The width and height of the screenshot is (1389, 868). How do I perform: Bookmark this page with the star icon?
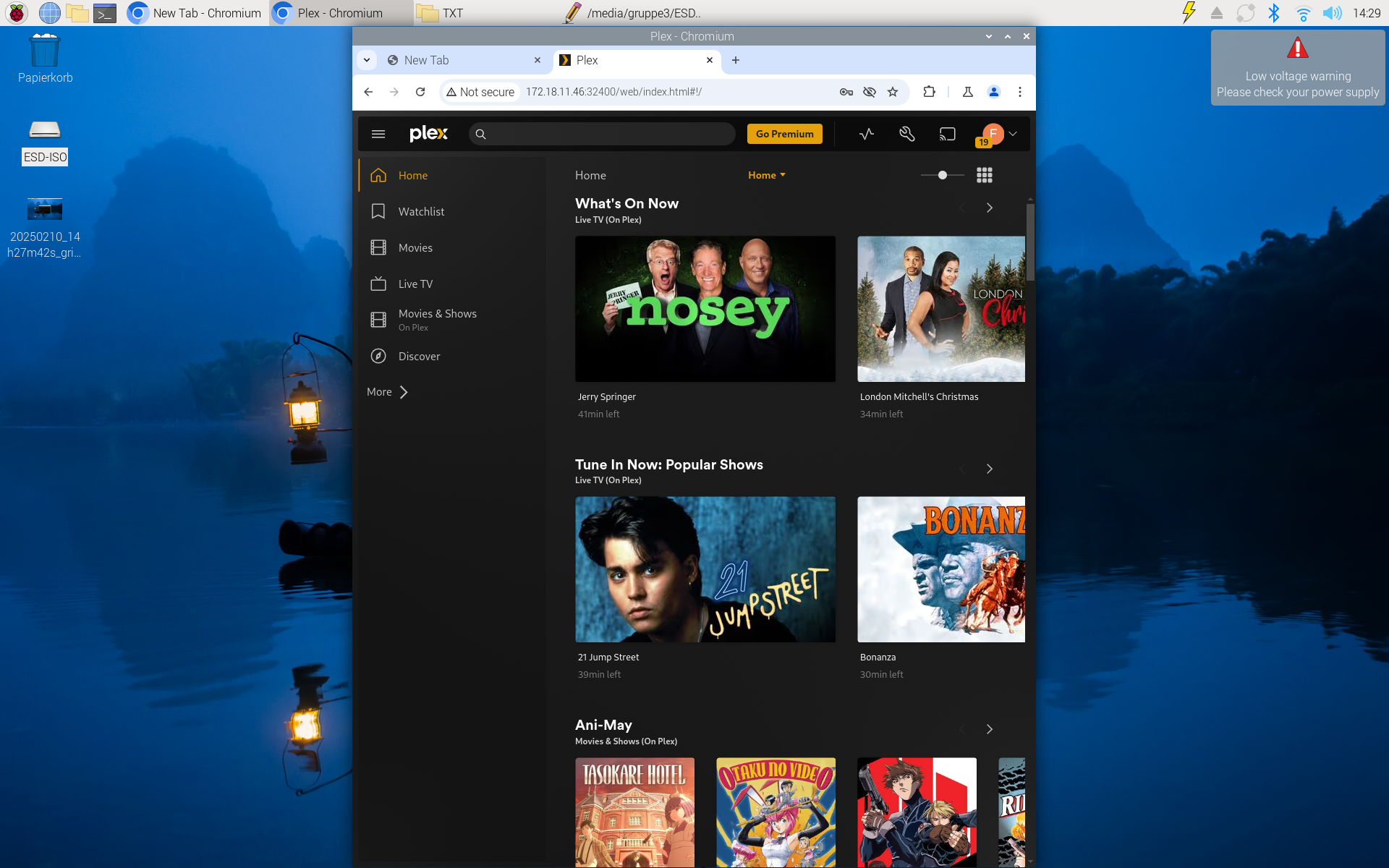pos(893,92)
